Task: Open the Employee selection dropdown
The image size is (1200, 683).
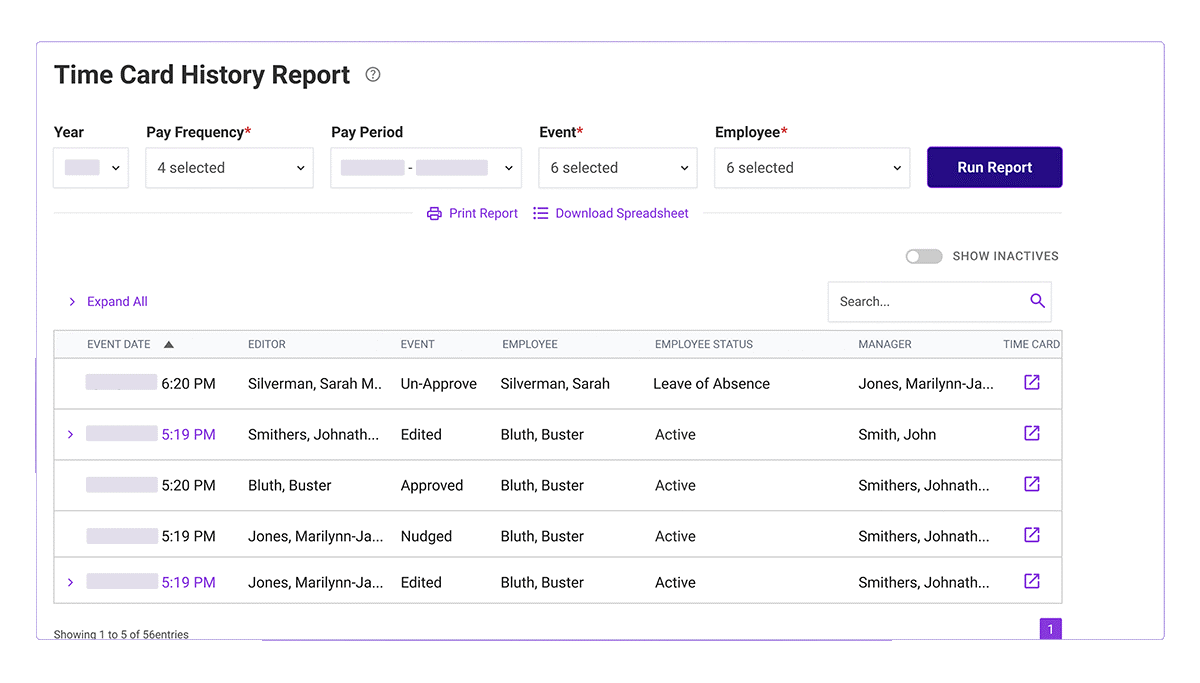Action: (x=811, y=167)
